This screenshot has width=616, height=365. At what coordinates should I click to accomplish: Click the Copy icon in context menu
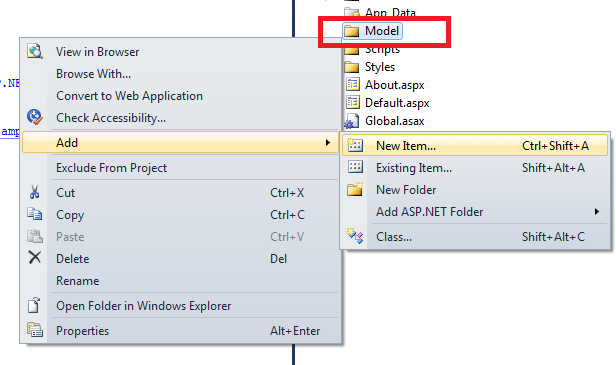pos(35,214)
